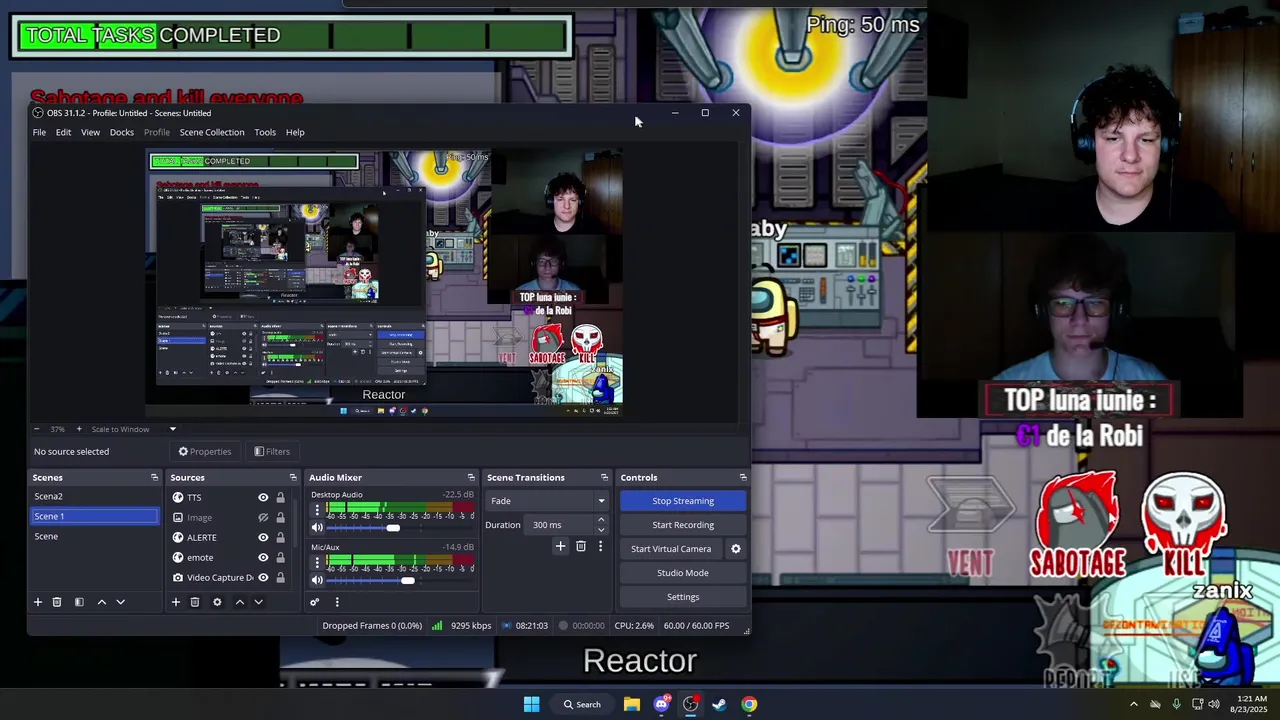
Task: Undock the Scene Transitions panel icon
Action: click(604, 477)
